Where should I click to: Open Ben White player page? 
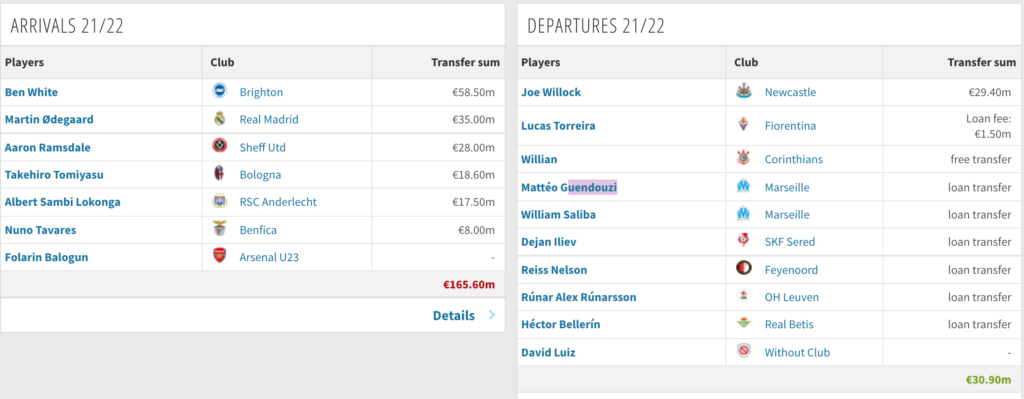tap(31, 92)
